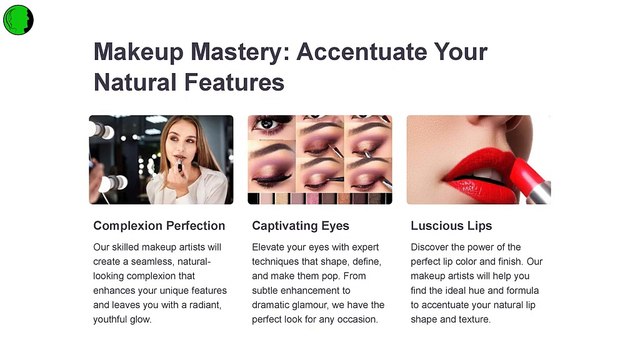The image size is (640, 360).
Task: Open the red lips close-up image
Action: (x=479, y=160)
